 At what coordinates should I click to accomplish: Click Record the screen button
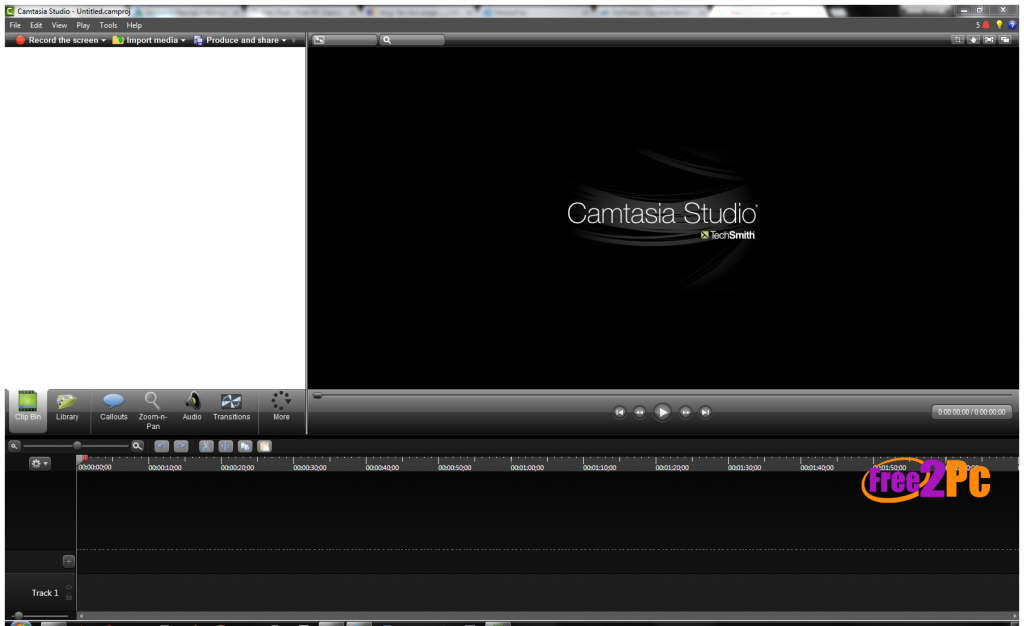[57, 40]
